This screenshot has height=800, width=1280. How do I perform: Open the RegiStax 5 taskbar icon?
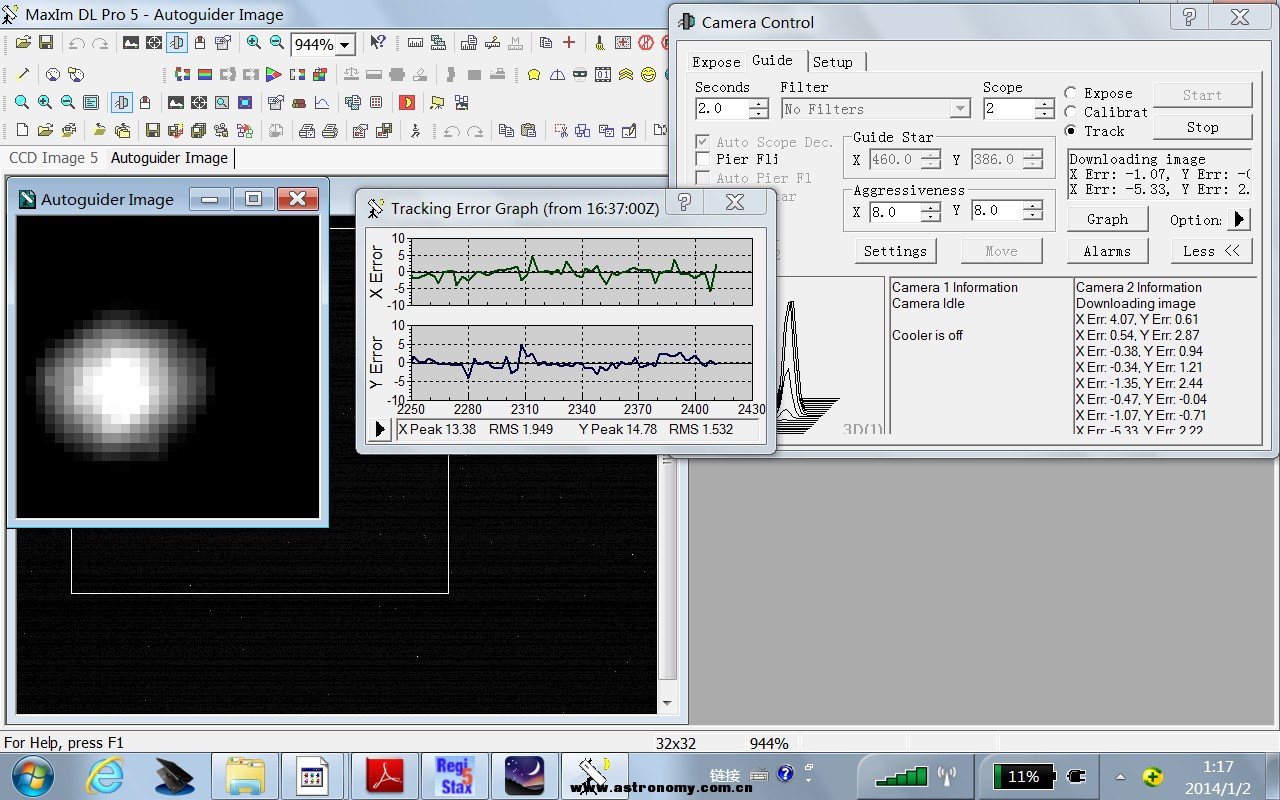click(455, 776)
